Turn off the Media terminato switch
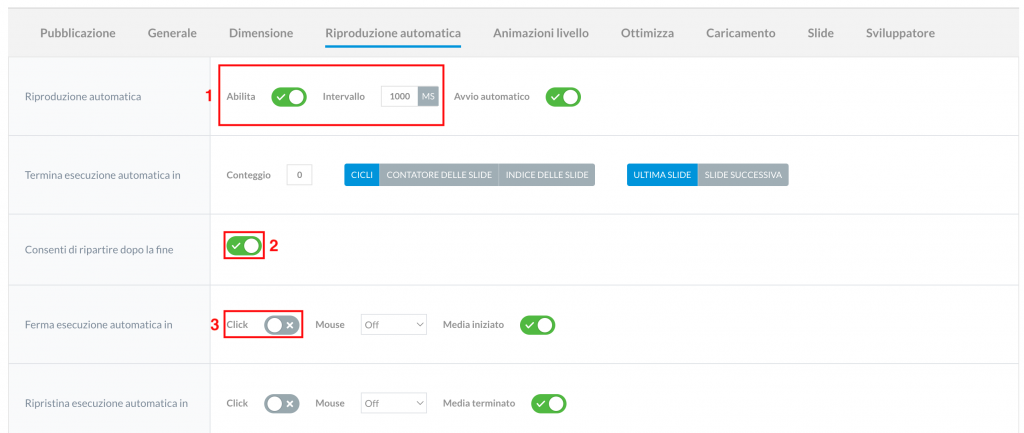Screen dimensions: 1024x433 549,404
